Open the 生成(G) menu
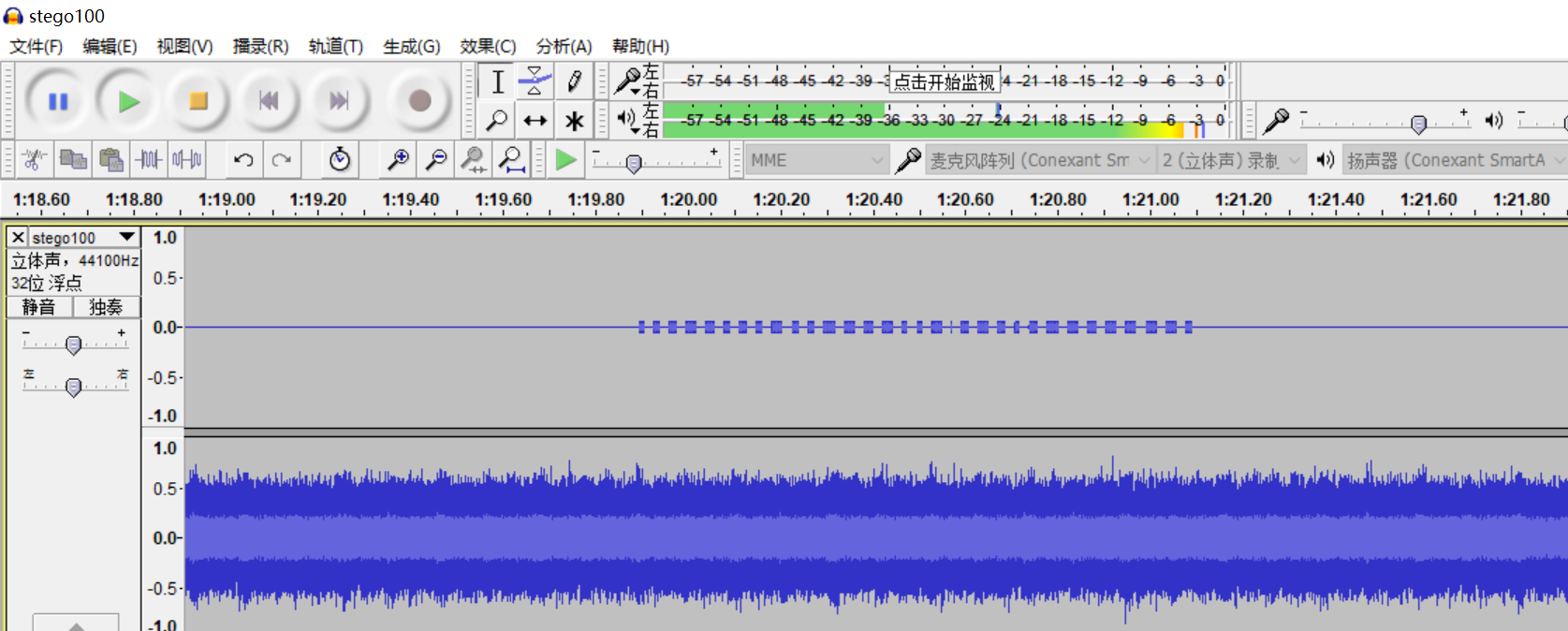This screenshot has width=1568, height=631. [x=412, y=46]
